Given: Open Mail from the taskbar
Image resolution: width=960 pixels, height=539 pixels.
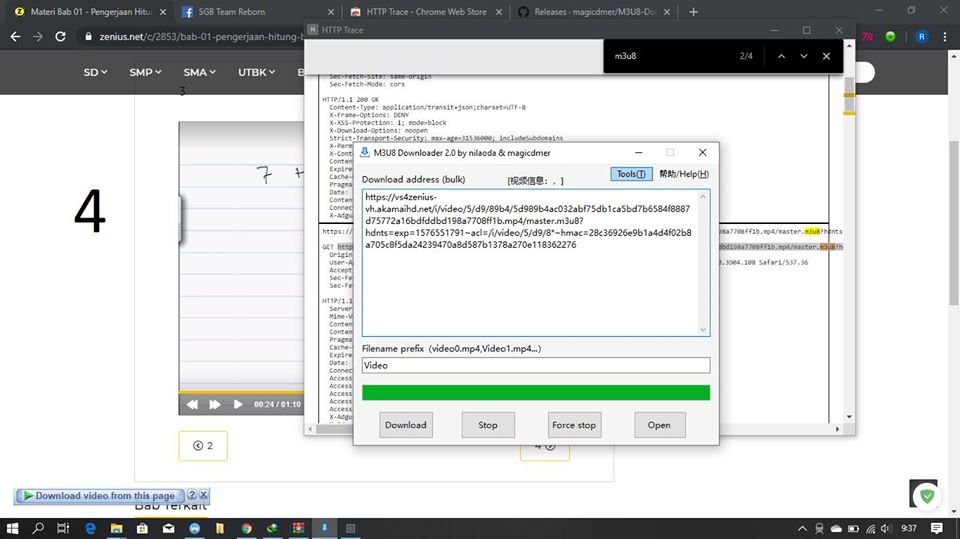Looking at the screenshot, I should (168, 528).
